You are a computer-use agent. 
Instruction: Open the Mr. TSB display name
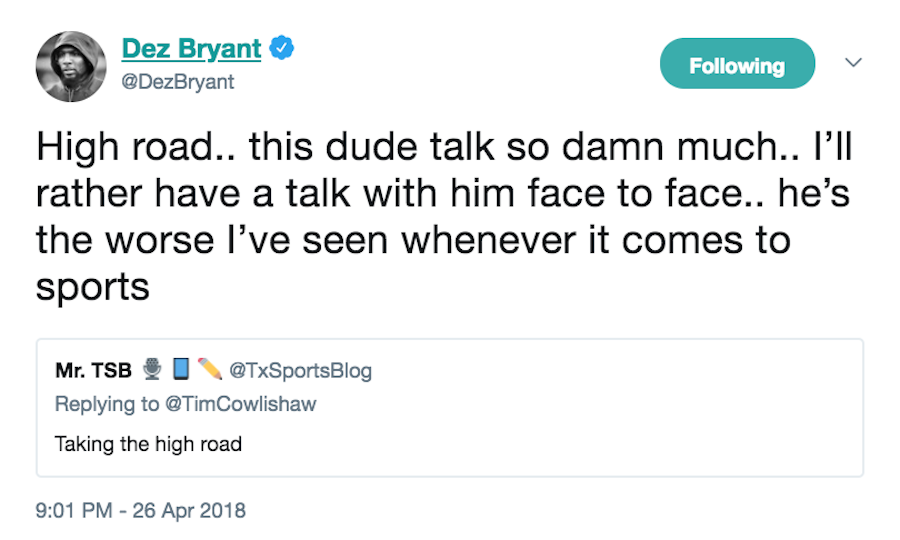[93, 371]
